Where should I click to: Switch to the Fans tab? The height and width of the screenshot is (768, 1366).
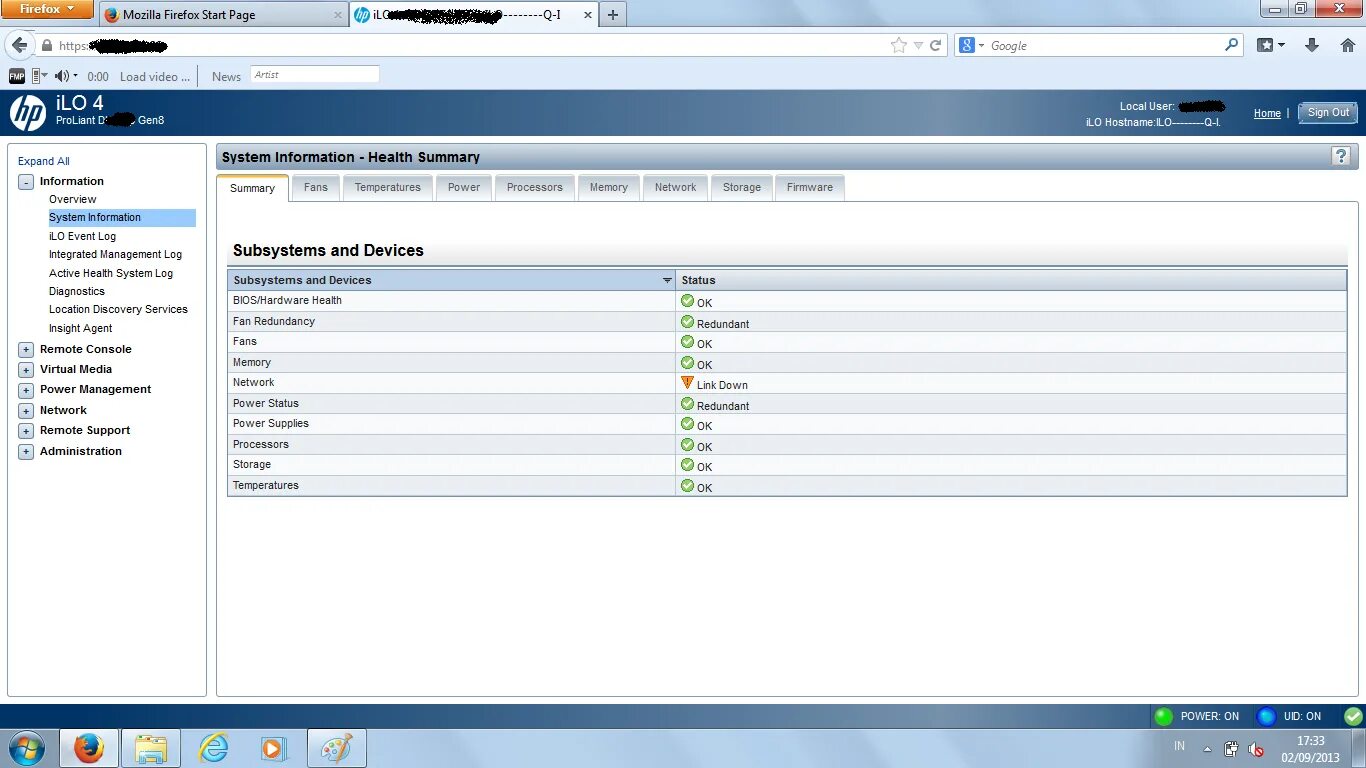316,187
